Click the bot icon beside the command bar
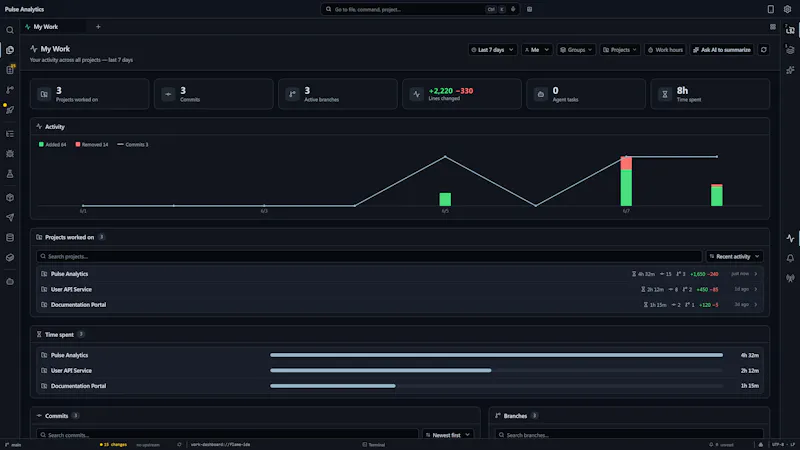The width and height of the screenshot is (800, 450). coord(530,9)
